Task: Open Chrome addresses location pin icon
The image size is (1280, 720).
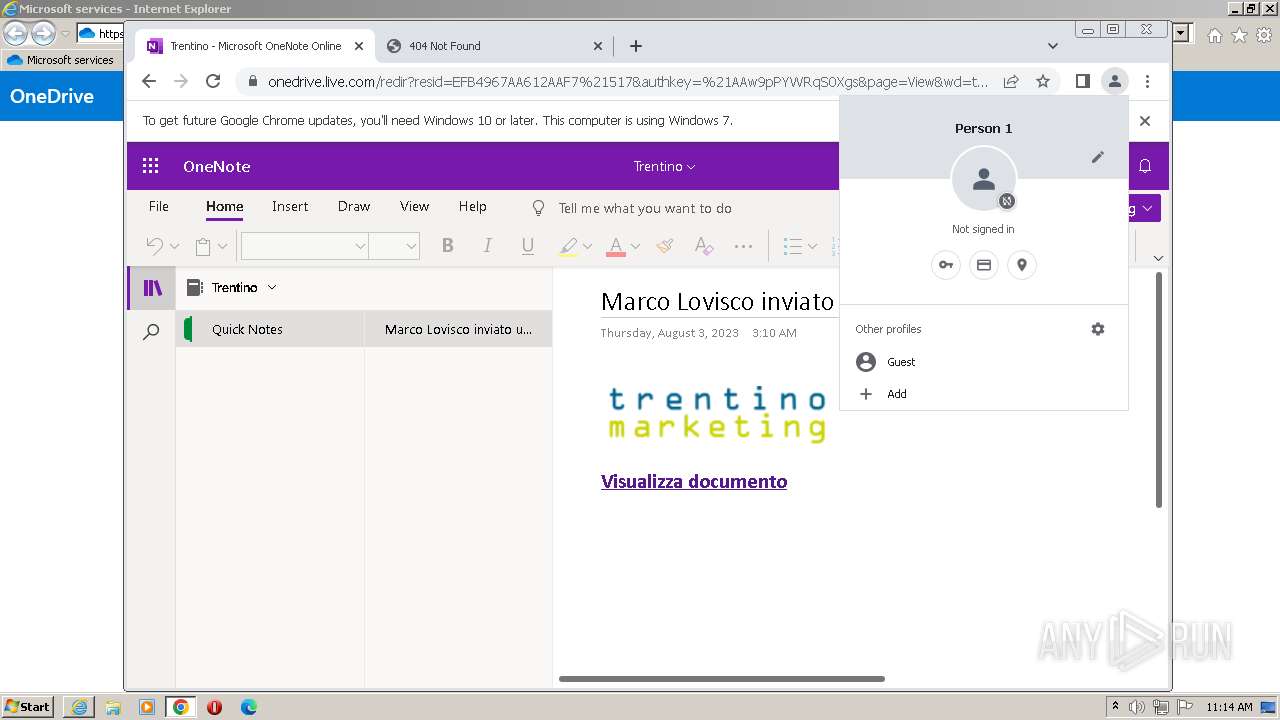Action: 1022,265
